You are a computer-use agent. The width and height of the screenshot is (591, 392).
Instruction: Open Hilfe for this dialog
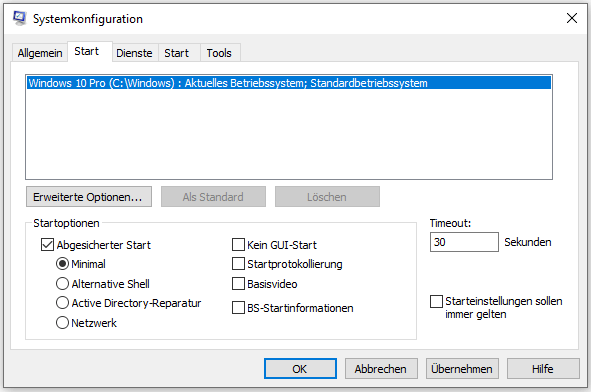[x=543, y=369]
